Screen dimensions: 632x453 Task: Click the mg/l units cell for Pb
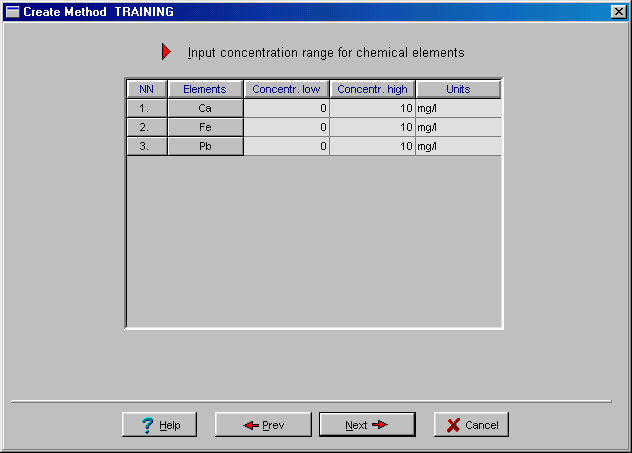pyautogui.click(x=459, y=146)
